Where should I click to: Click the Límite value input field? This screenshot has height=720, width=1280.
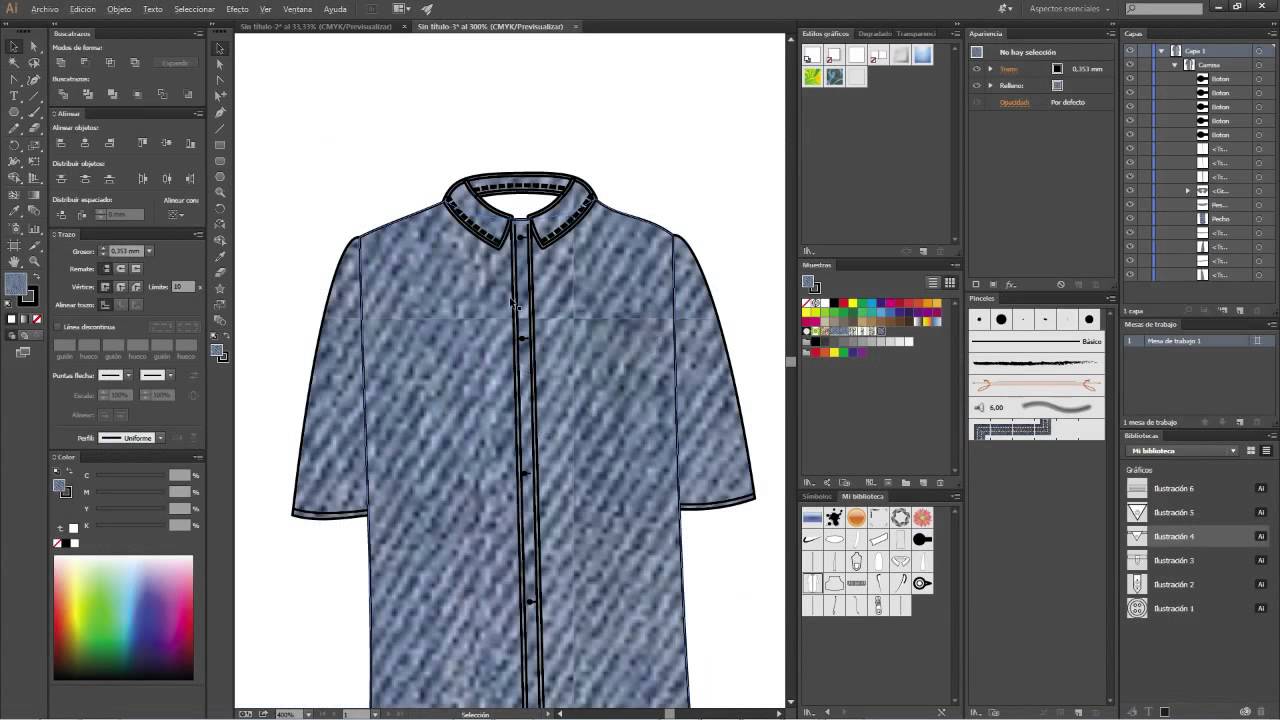[183, 287]
